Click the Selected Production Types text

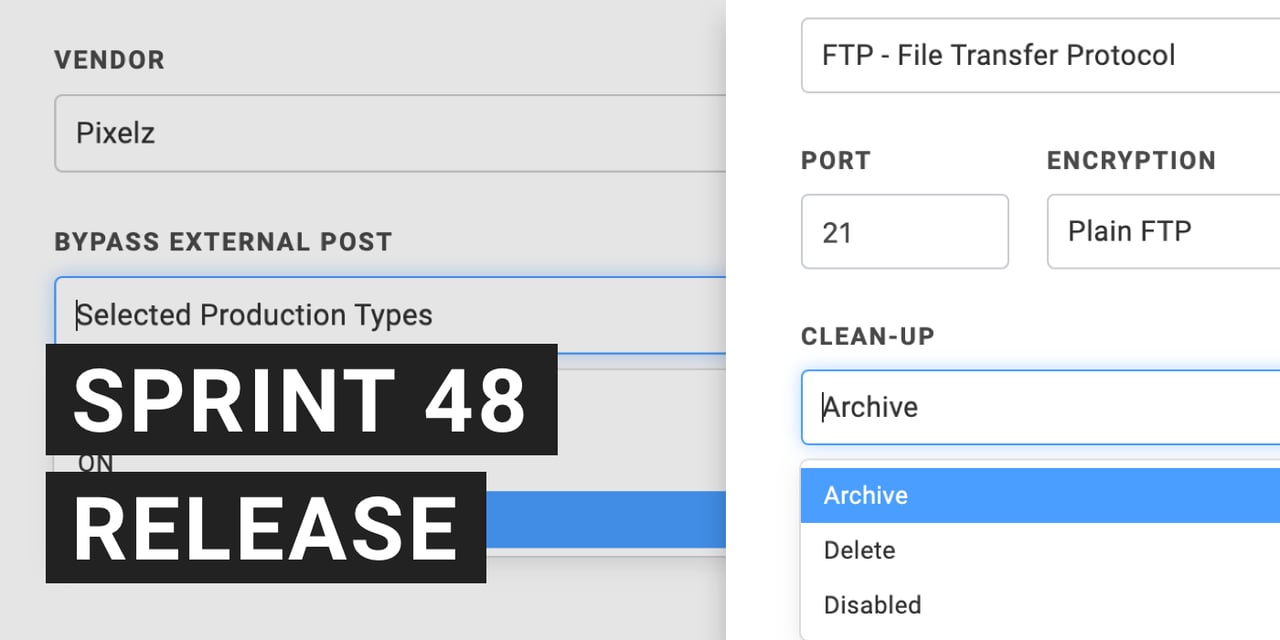(255, 315)
